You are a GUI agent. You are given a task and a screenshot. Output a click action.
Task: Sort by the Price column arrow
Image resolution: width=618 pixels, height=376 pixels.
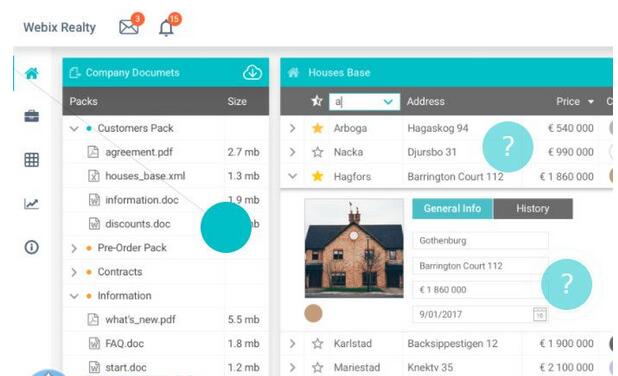[x=590, y=102]
